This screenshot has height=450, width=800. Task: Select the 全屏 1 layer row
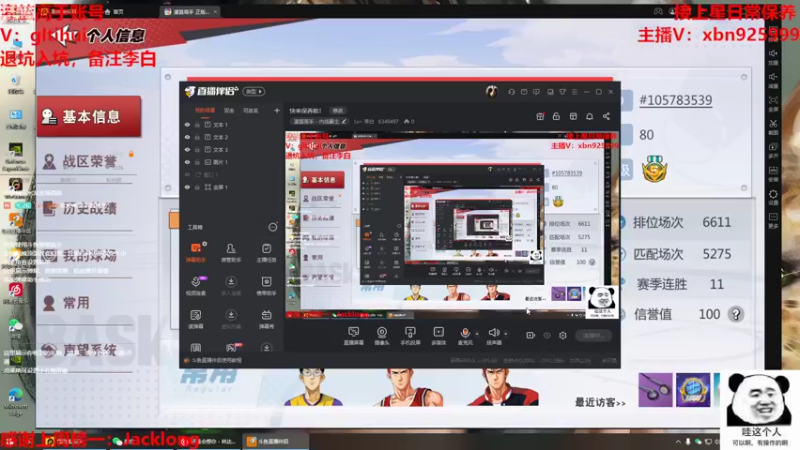pos(231,187)
